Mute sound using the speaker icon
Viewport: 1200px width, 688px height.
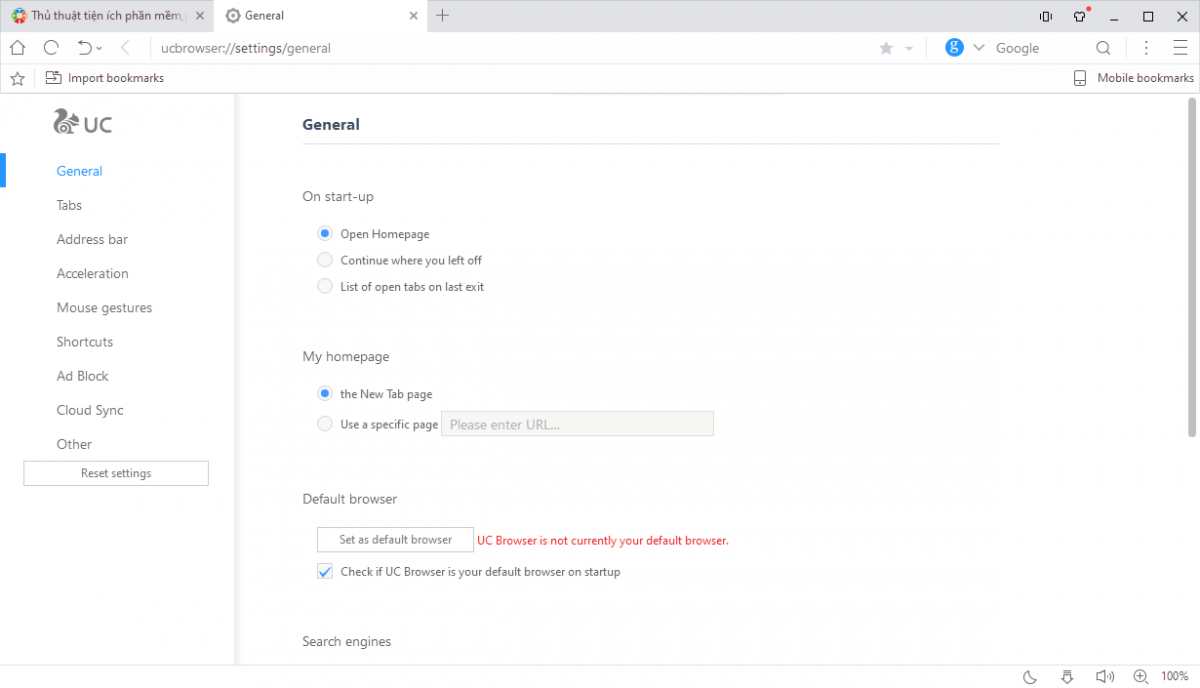(x=1103, y=676)
